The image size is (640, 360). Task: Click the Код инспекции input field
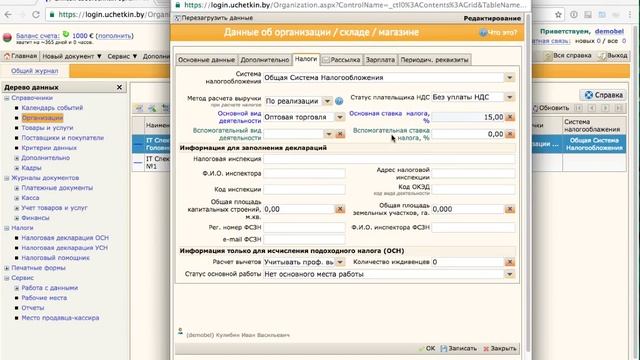point(304,189)
